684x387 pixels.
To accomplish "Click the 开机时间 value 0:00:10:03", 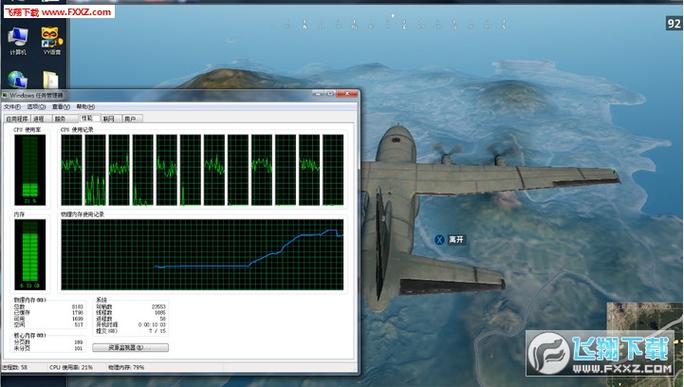I will [x=152, y=325].
